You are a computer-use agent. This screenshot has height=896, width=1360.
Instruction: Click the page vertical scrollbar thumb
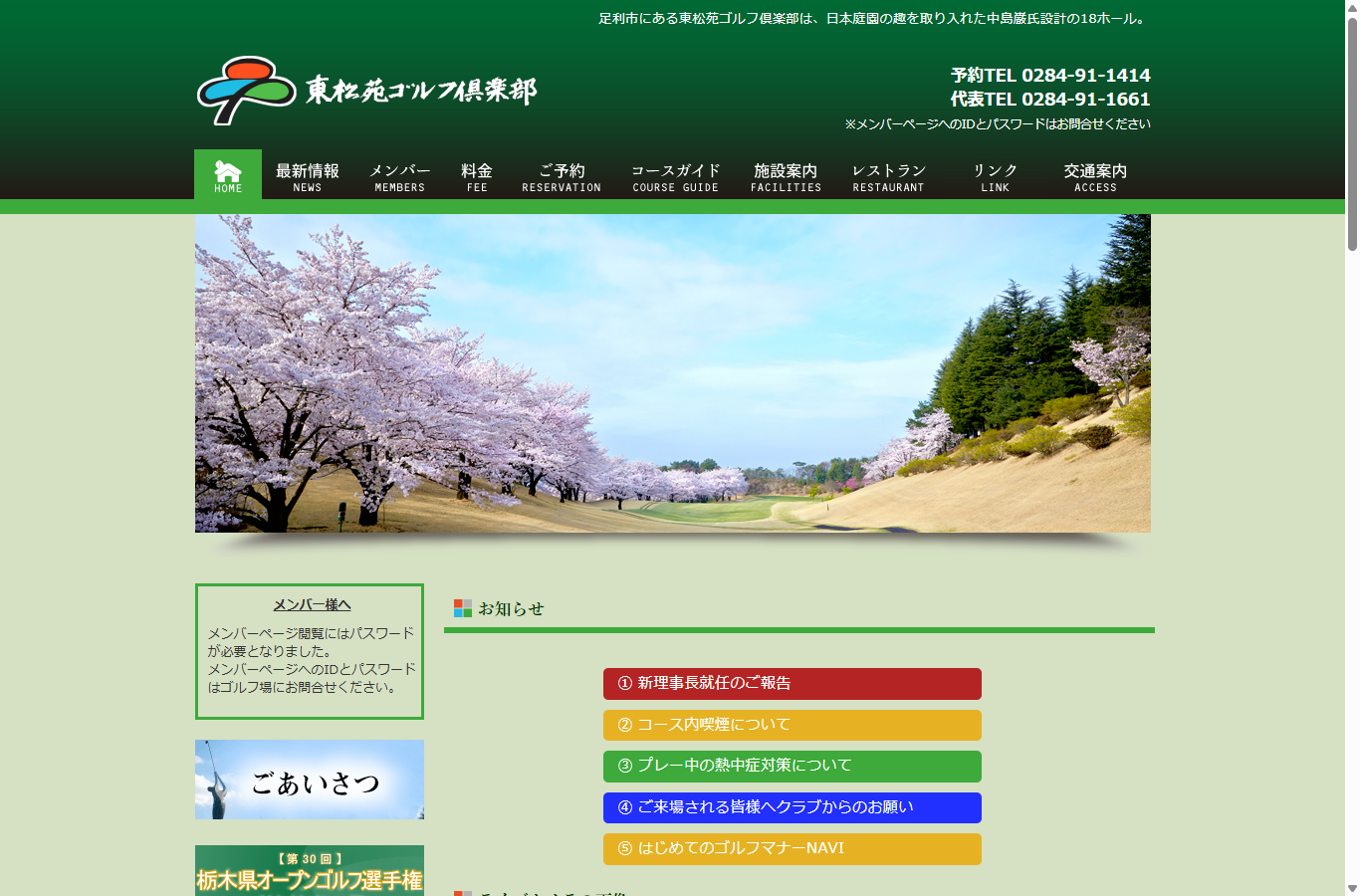1352,132
